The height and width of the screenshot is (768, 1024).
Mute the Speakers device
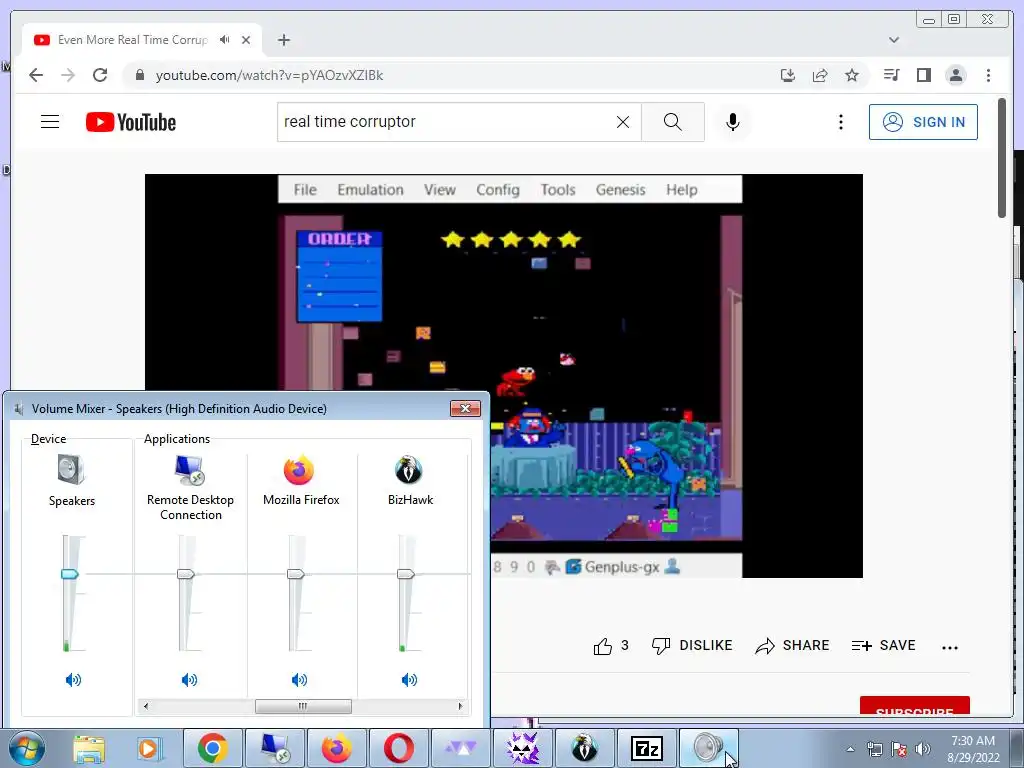73,680
